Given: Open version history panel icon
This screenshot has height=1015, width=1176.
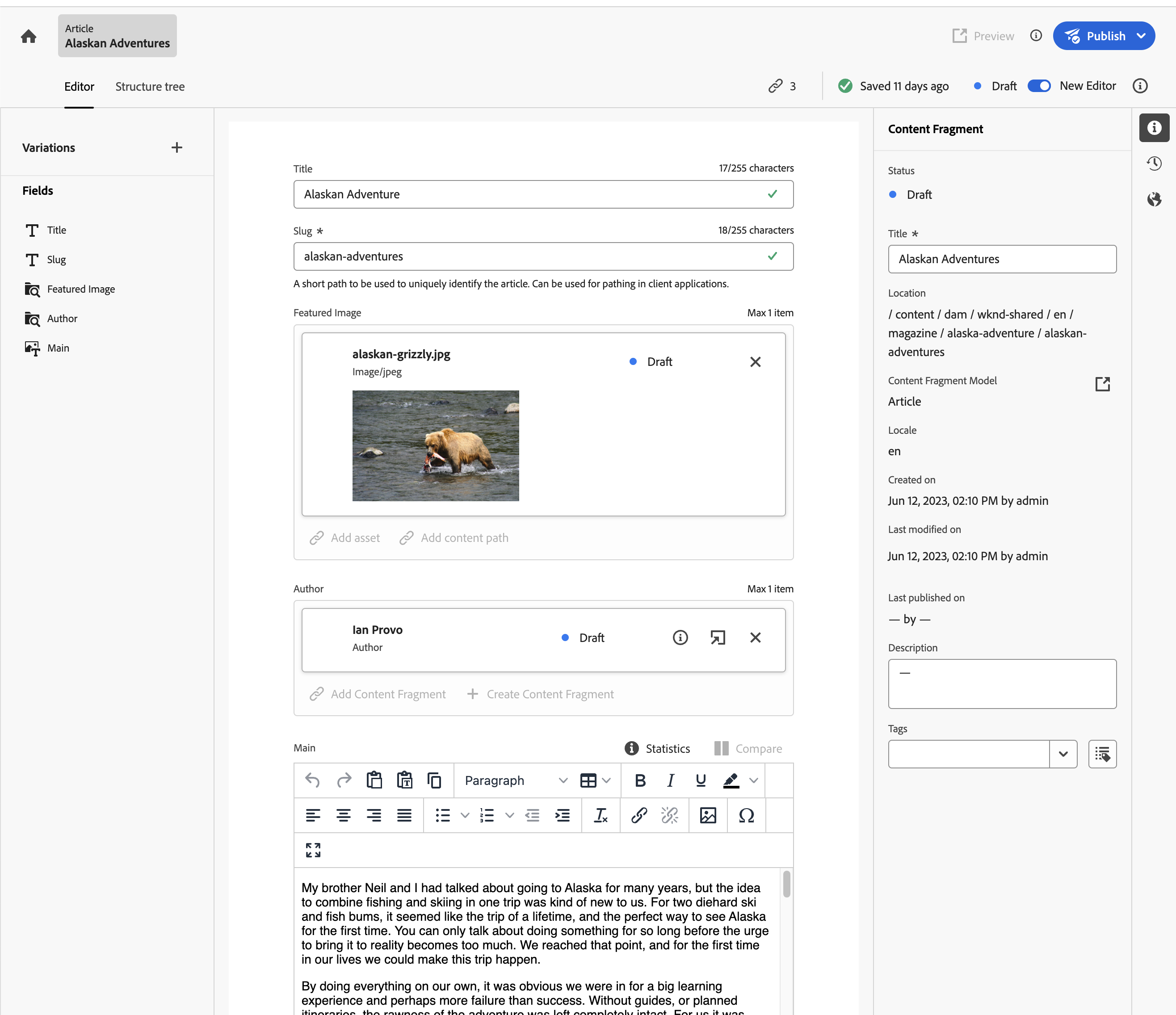Looking at the screenshot, I should [1154, 164].
